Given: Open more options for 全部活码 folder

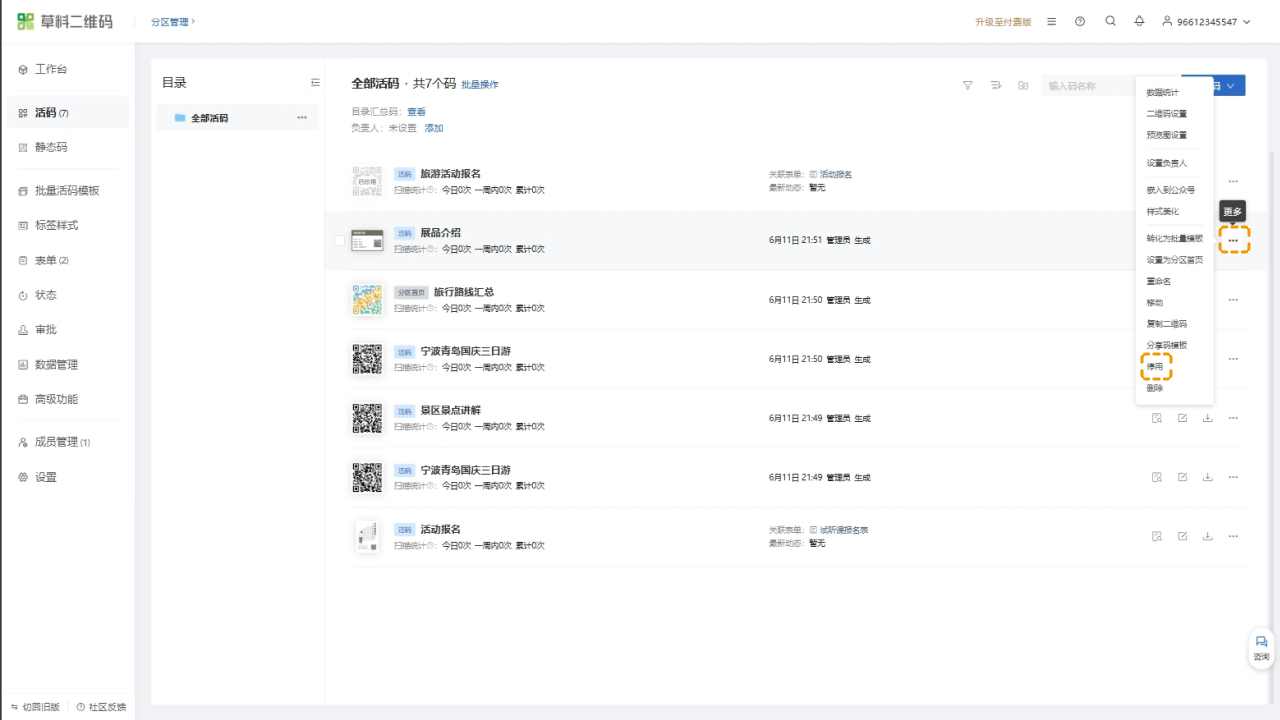Looking at the screenshot, I should click(x=302, y=118).
